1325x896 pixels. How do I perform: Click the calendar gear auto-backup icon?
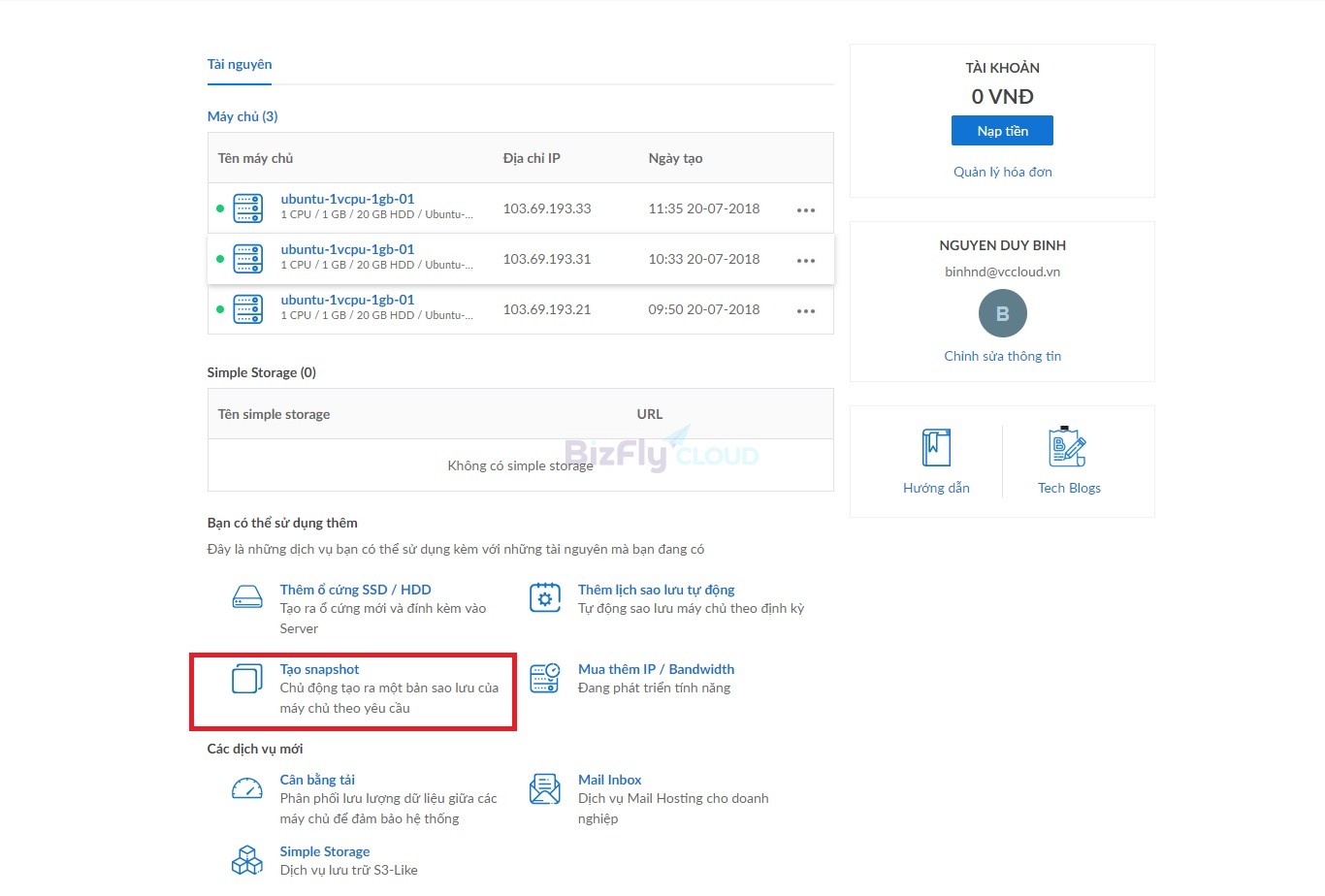click(x=545, y=597)
